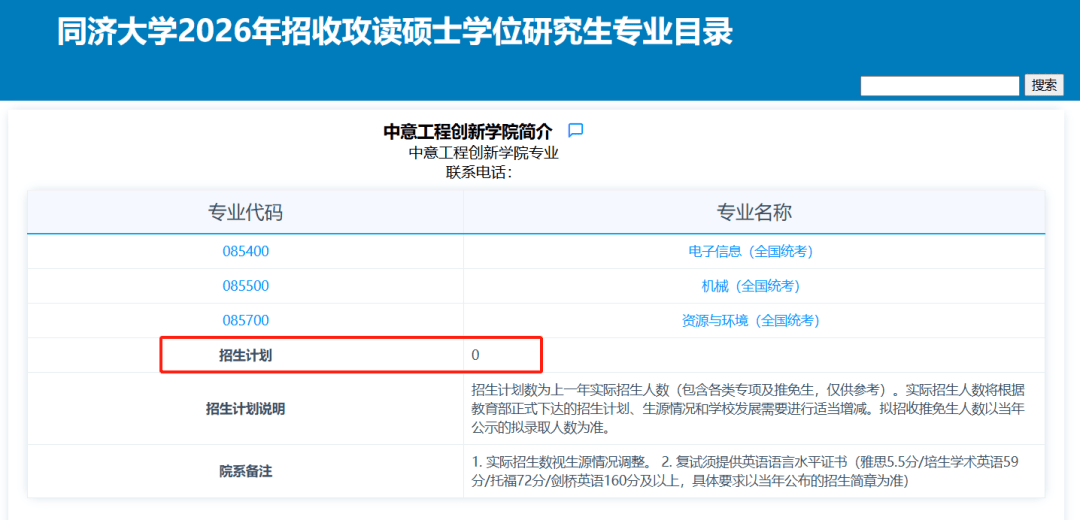Click the search input field

(x=939, y=86)
